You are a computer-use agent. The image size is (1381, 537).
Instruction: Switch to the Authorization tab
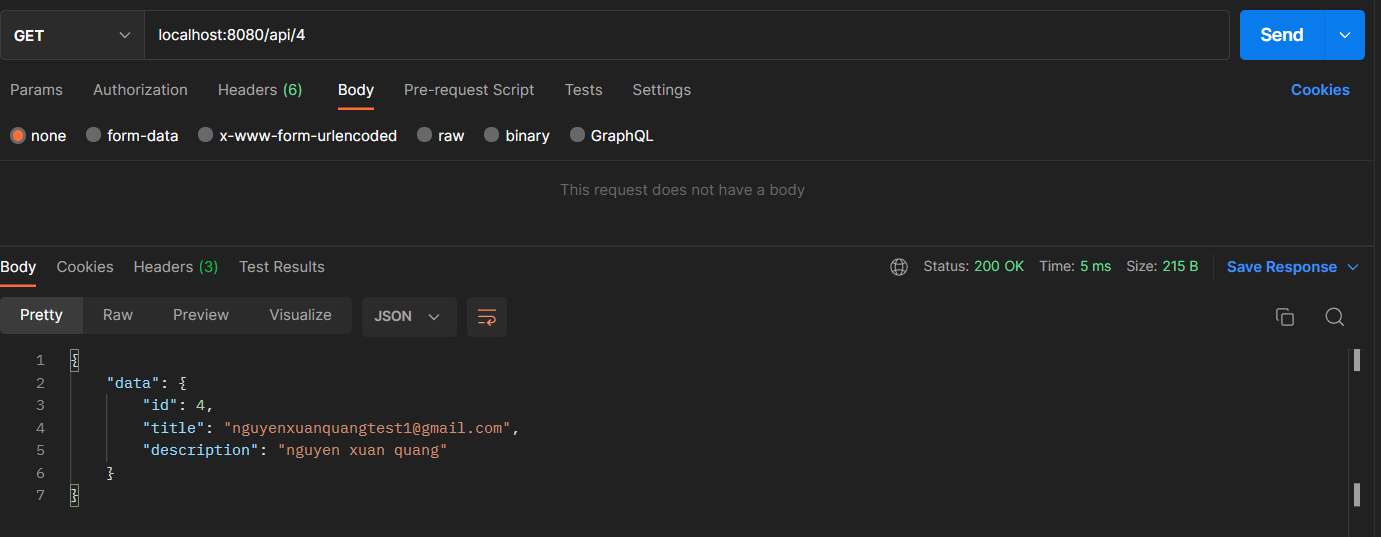click(140, 90)
